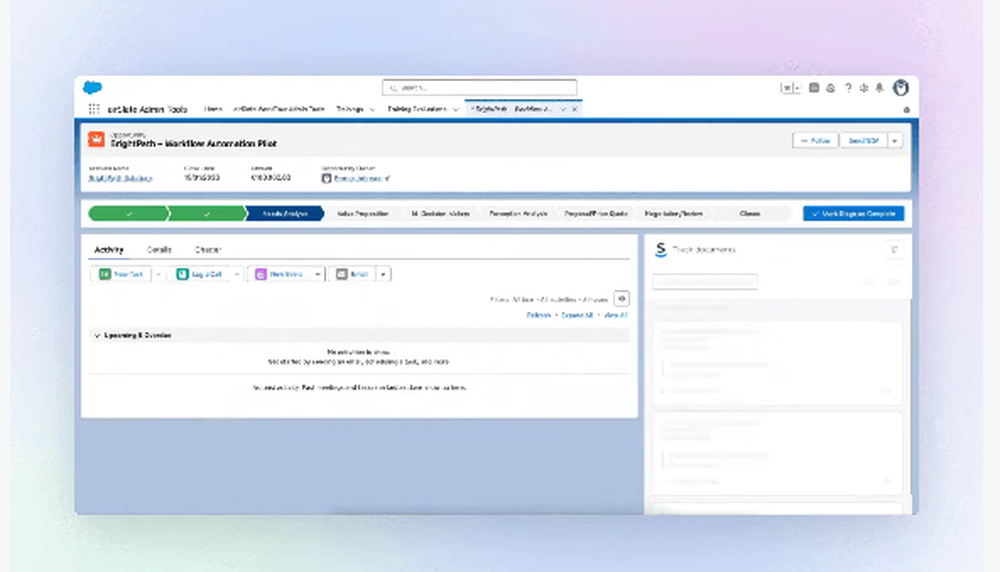Click the Salesforce cloud logo
The width and height of the screenshot is (1000, 572).
point(92,87)
